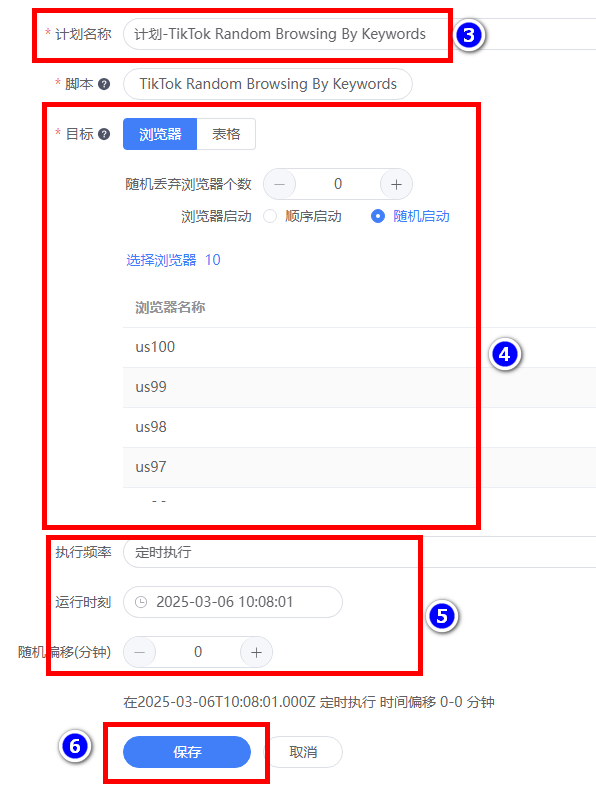Screen dimensions: 596x792
Task: Switch target to 浏览器 tab
Action: (x=160, y=134)
